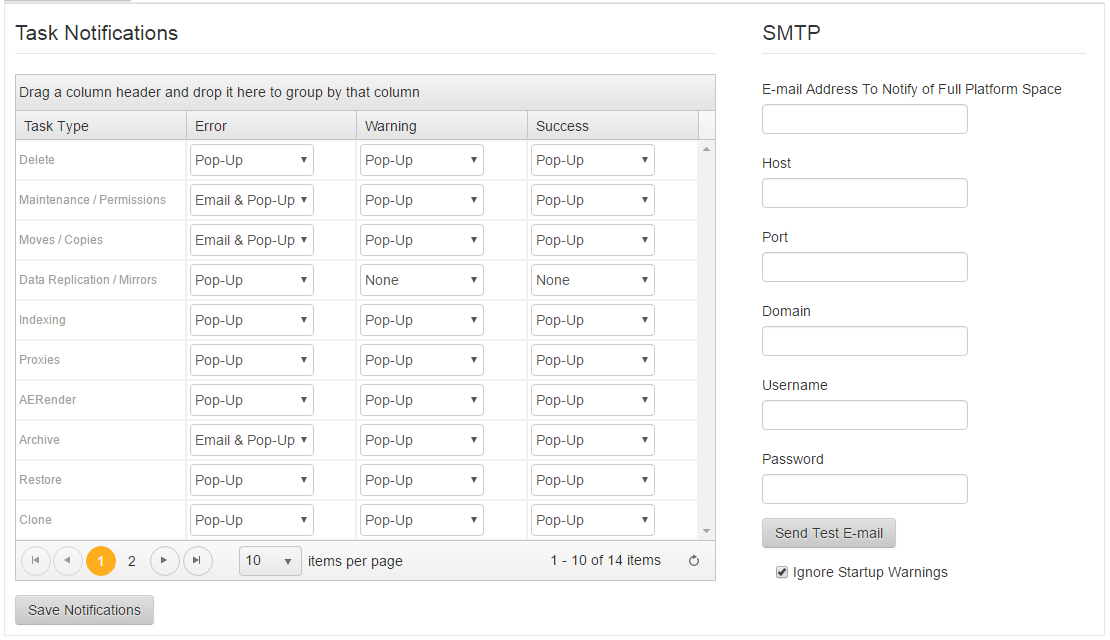The height and width of the screenshot is (640, 1110).
Task: Sort by Task Type column header
Action: (101, 126)
